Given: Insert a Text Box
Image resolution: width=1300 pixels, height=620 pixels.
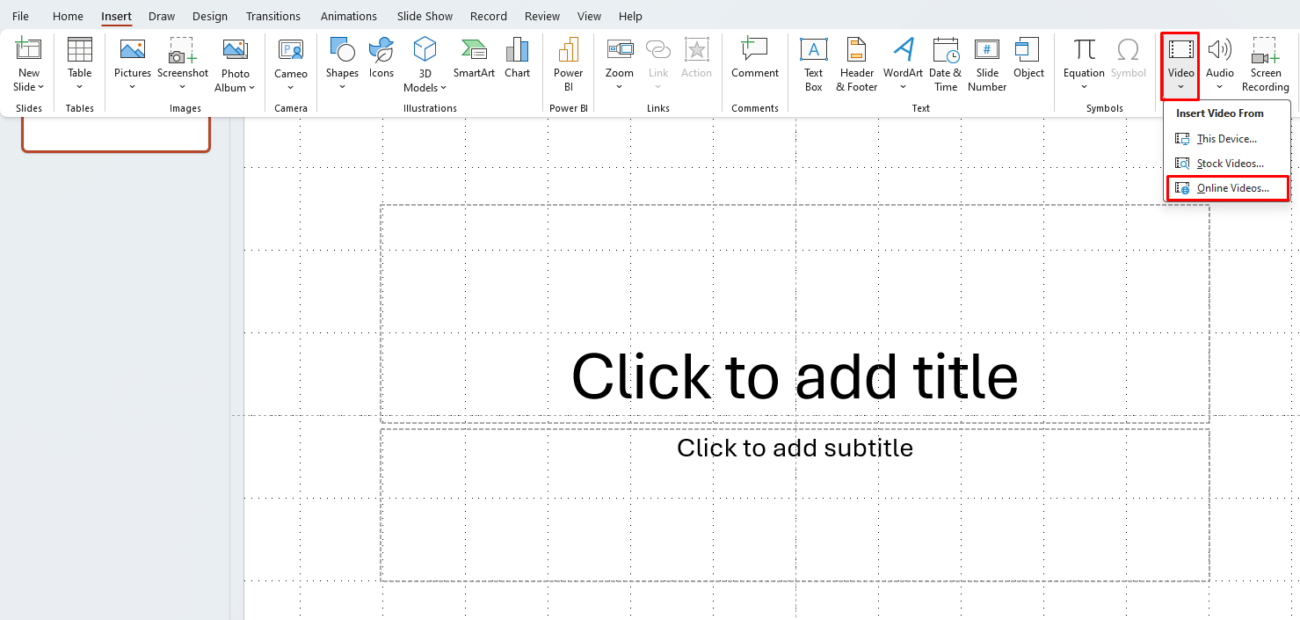Looking at the screenshot, I should click(x=814, y=64).
